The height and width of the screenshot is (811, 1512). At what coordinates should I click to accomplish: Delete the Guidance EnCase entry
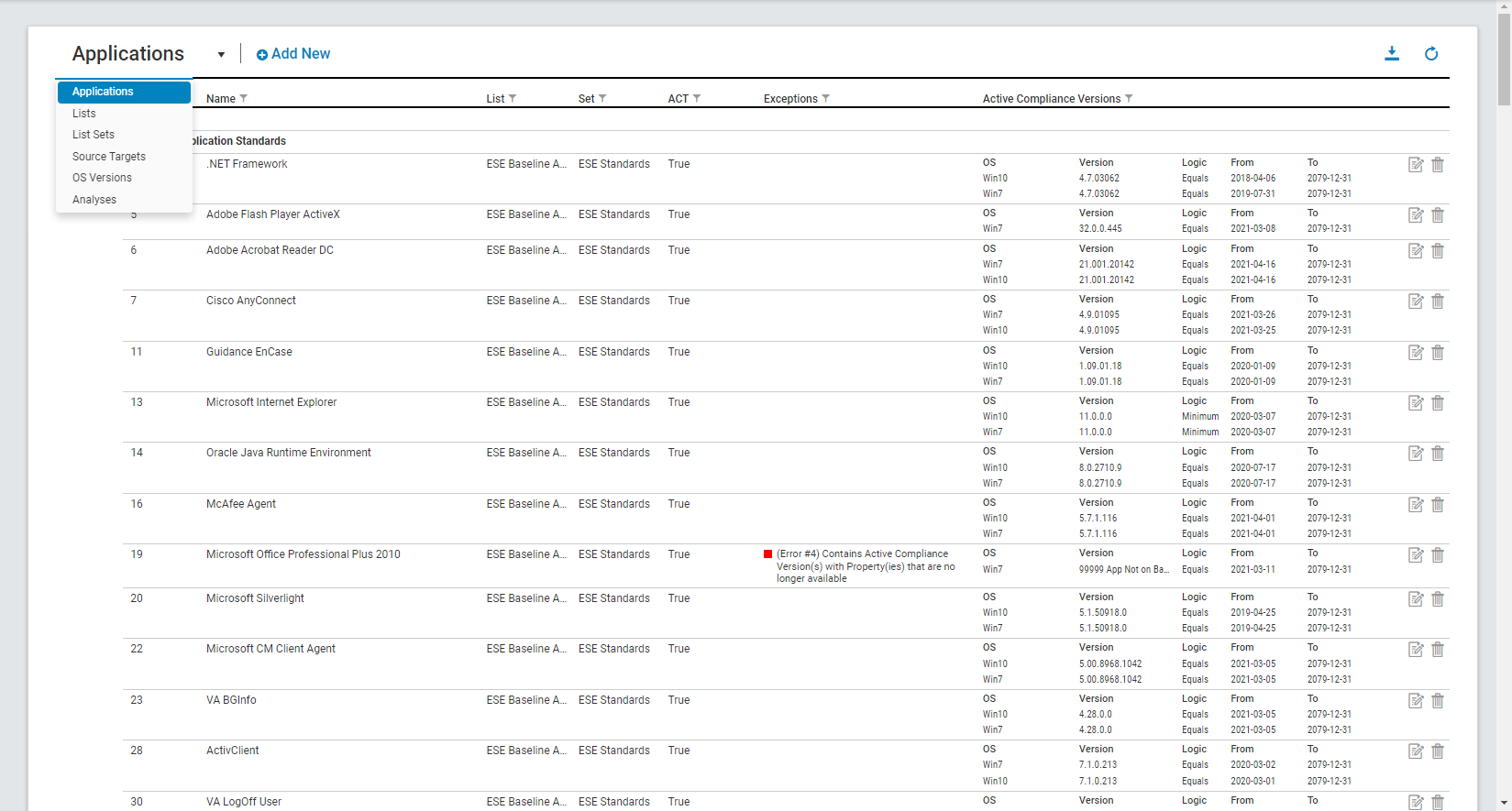1438,353
